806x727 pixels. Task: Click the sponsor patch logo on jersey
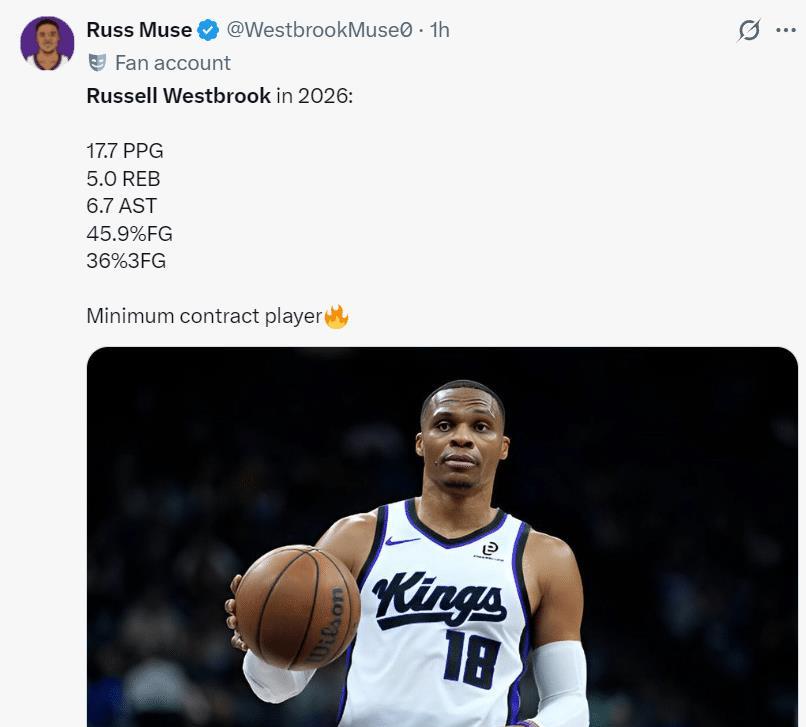pyautogui.click(x=490, y=549)
